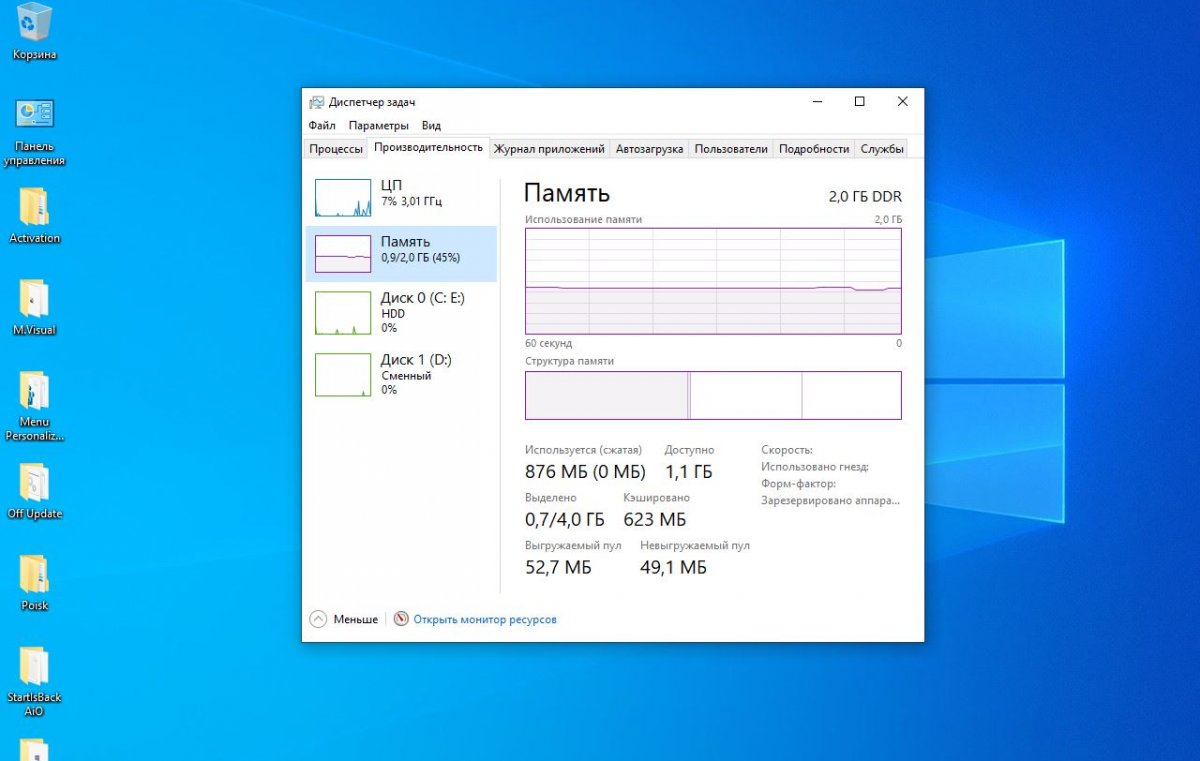Viewport: 1200px width, 761px height.
Task: Click the Использовано гнезд: label
Action: coord(815,467)
